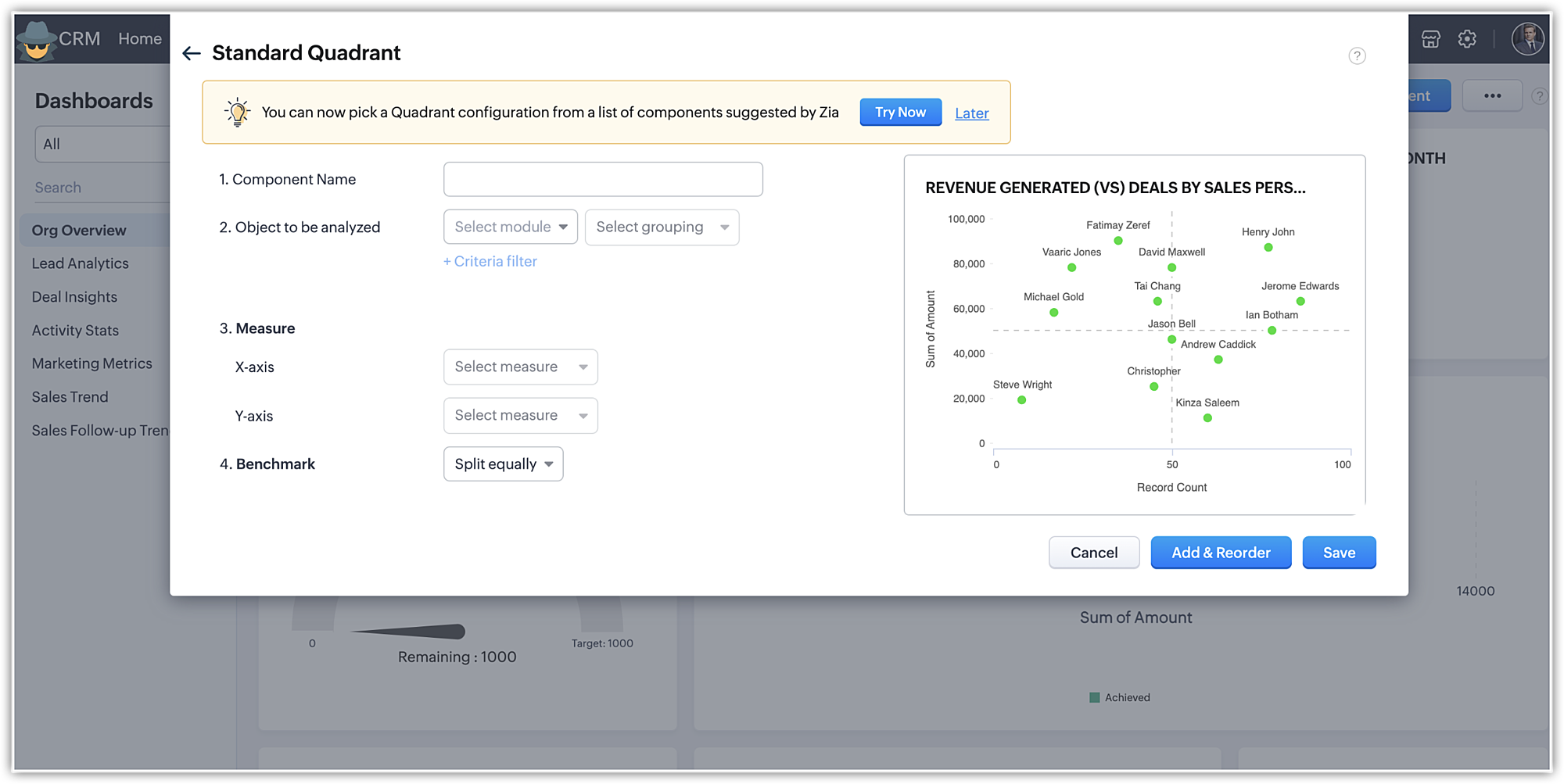Add a Criteria filter
This screenshot has height=784, width=1564.
click(x=490, y=262)
